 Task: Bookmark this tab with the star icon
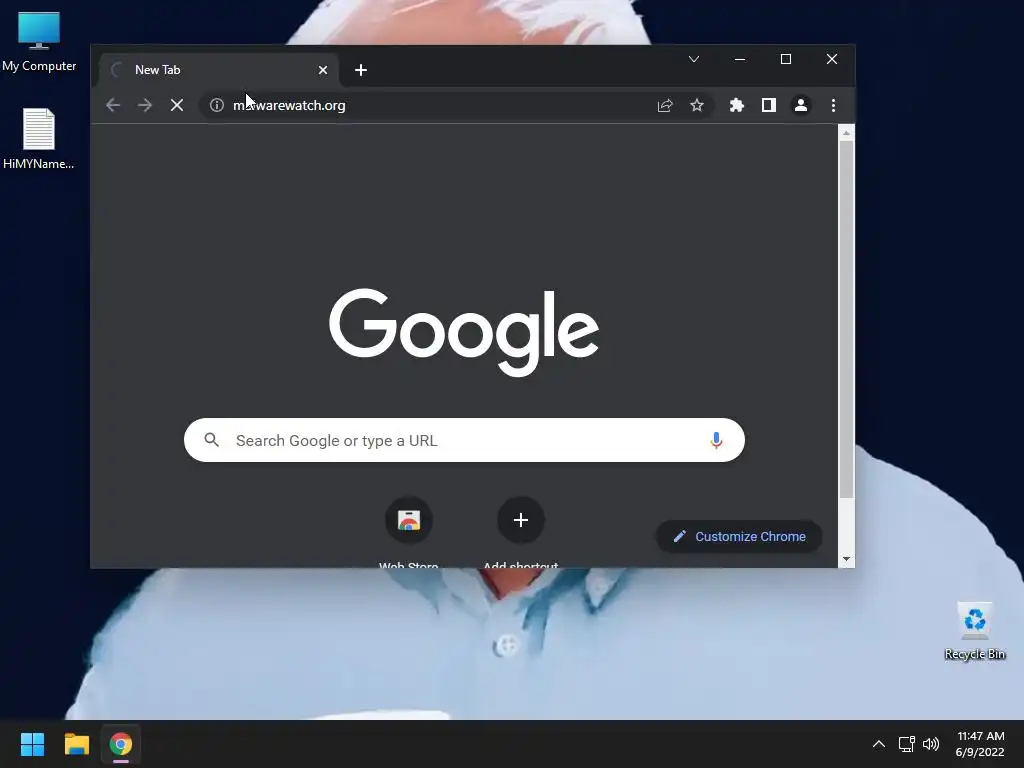click(697, 105)
